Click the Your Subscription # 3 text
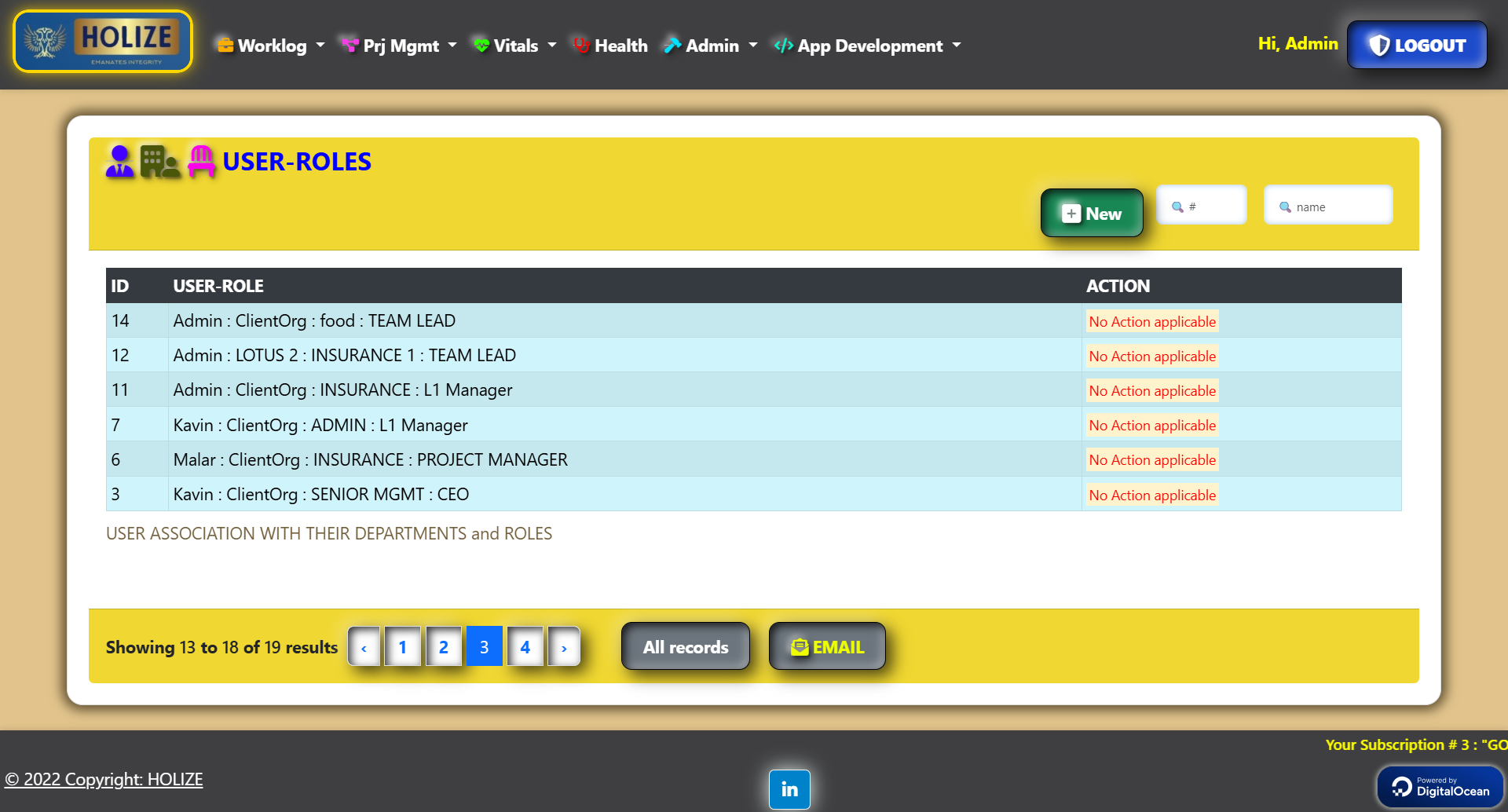Image resolution: width=1508 pixels, height=812 pixels. click(1416, 744)
